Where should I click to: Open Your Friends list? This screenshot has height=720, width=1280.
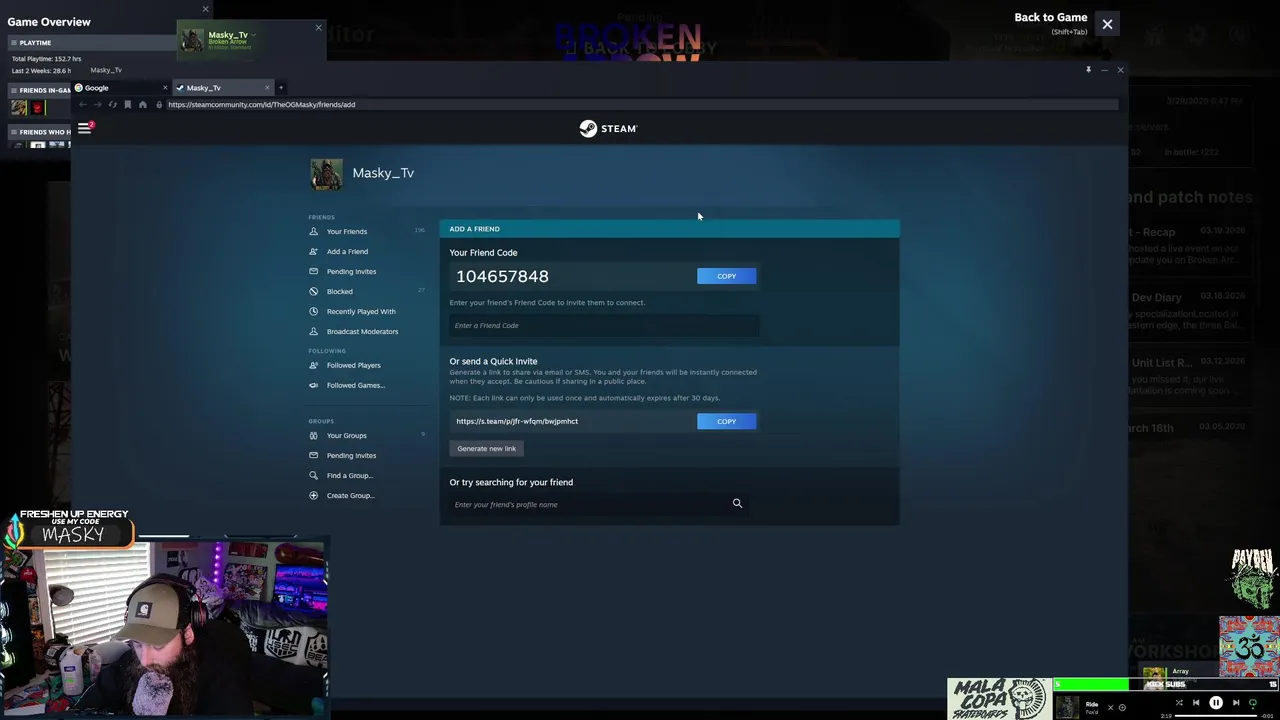(346, 231)
